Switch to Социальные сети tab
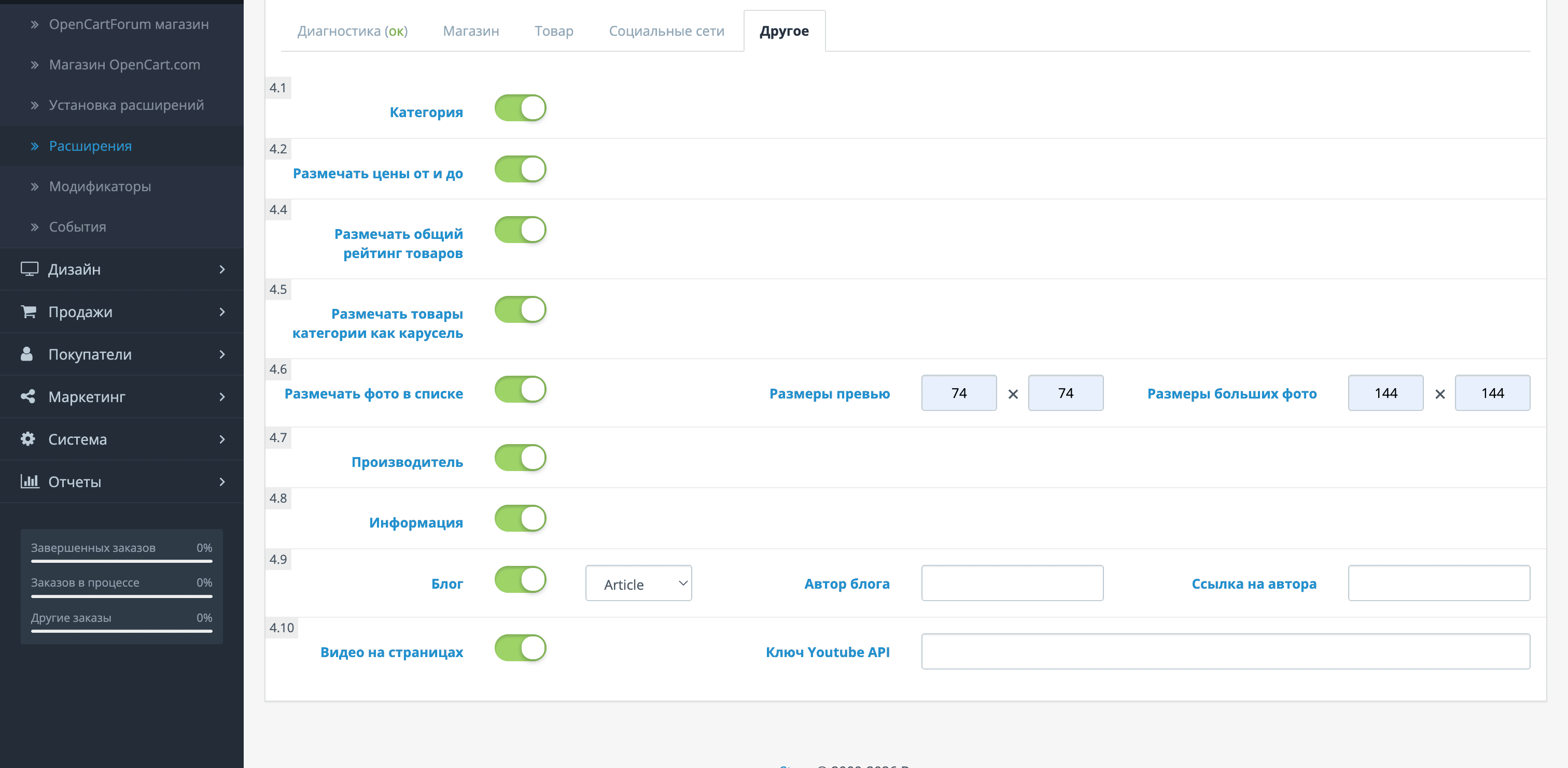The width and height of the screenshot is (1568, 768). pos(666,31)
